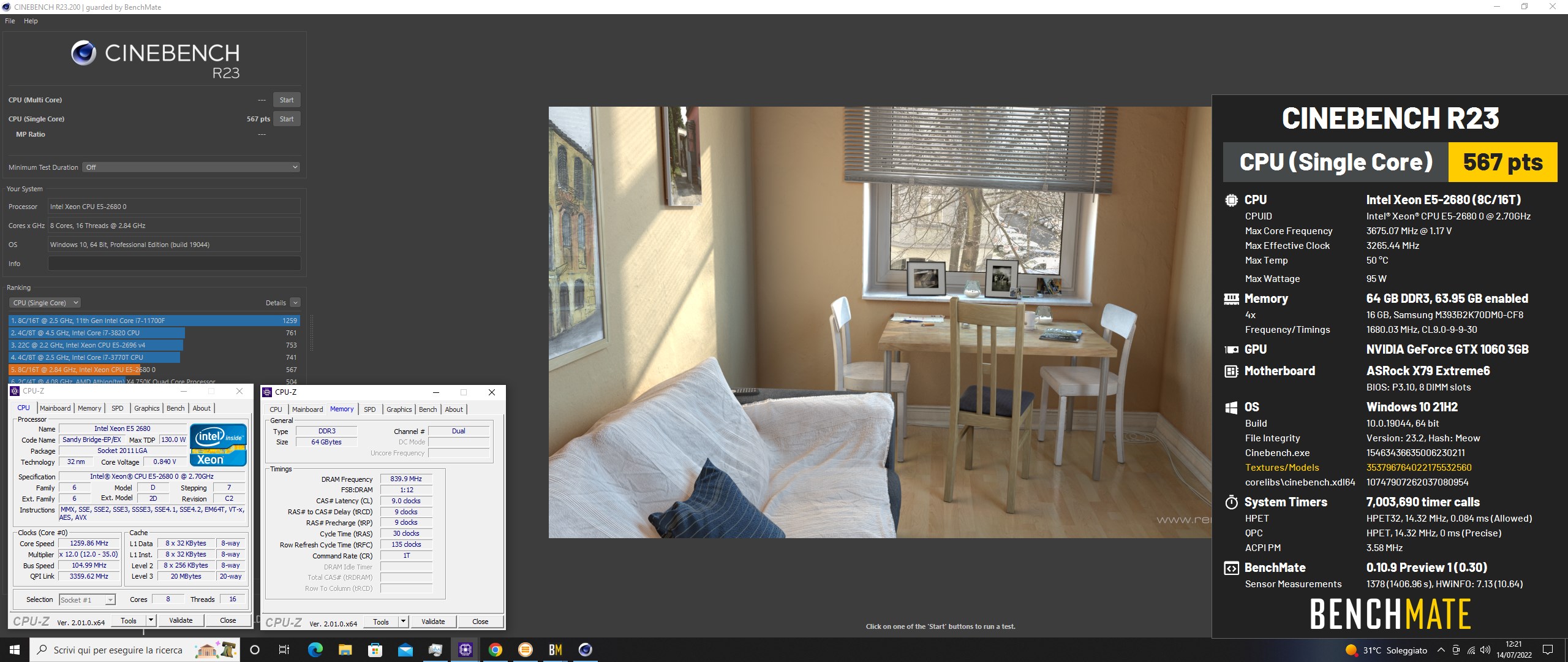
Task: Open the Tools arrow in the CPU-Z Memory window
Action: [x=403, y=622]
